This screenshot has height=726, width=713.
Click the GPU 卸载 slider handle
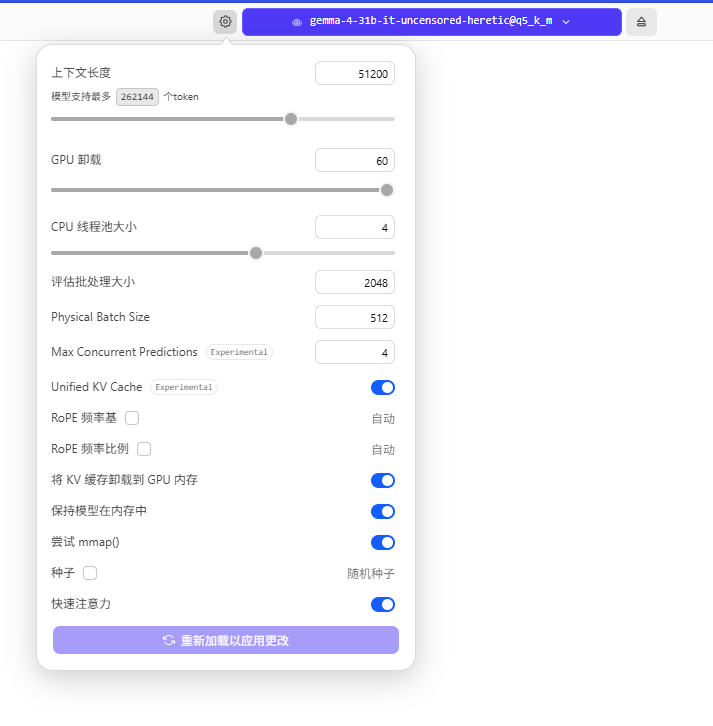point(387,190)
